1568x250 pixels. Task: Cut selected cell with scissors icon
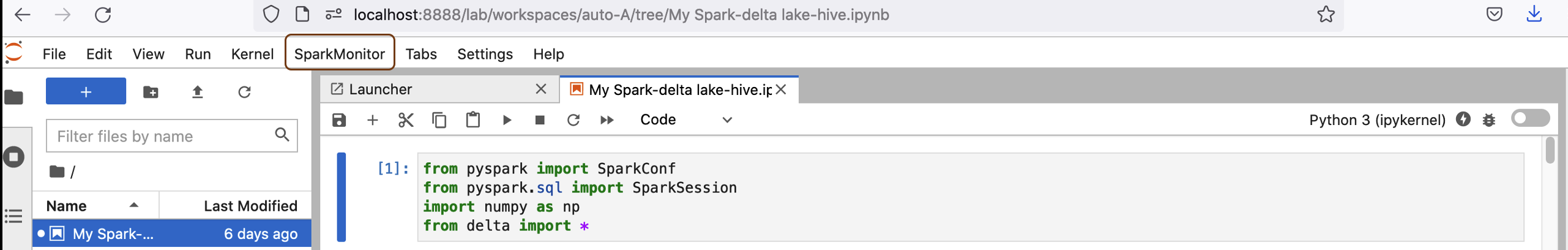(406, 120)
